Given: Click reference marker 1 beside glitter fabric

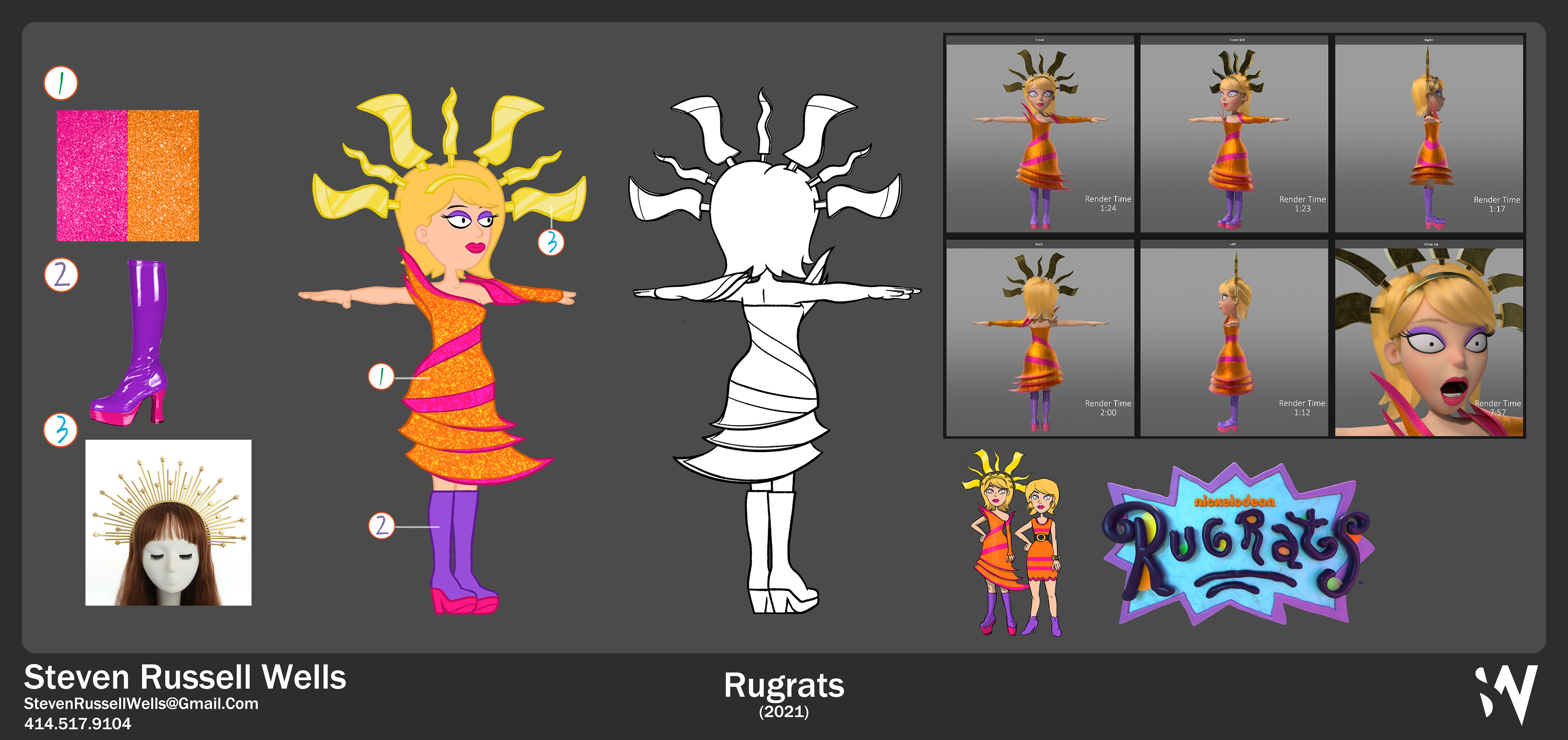Looking at the screenshot, I should [61, 83].
